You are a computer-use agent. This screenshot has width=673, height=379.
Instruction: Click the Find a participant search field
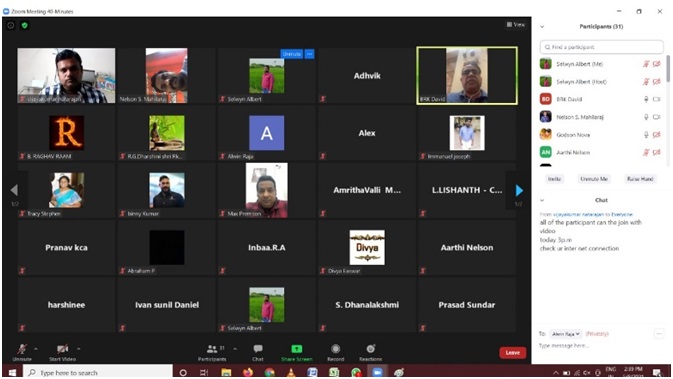coord(601,47)
